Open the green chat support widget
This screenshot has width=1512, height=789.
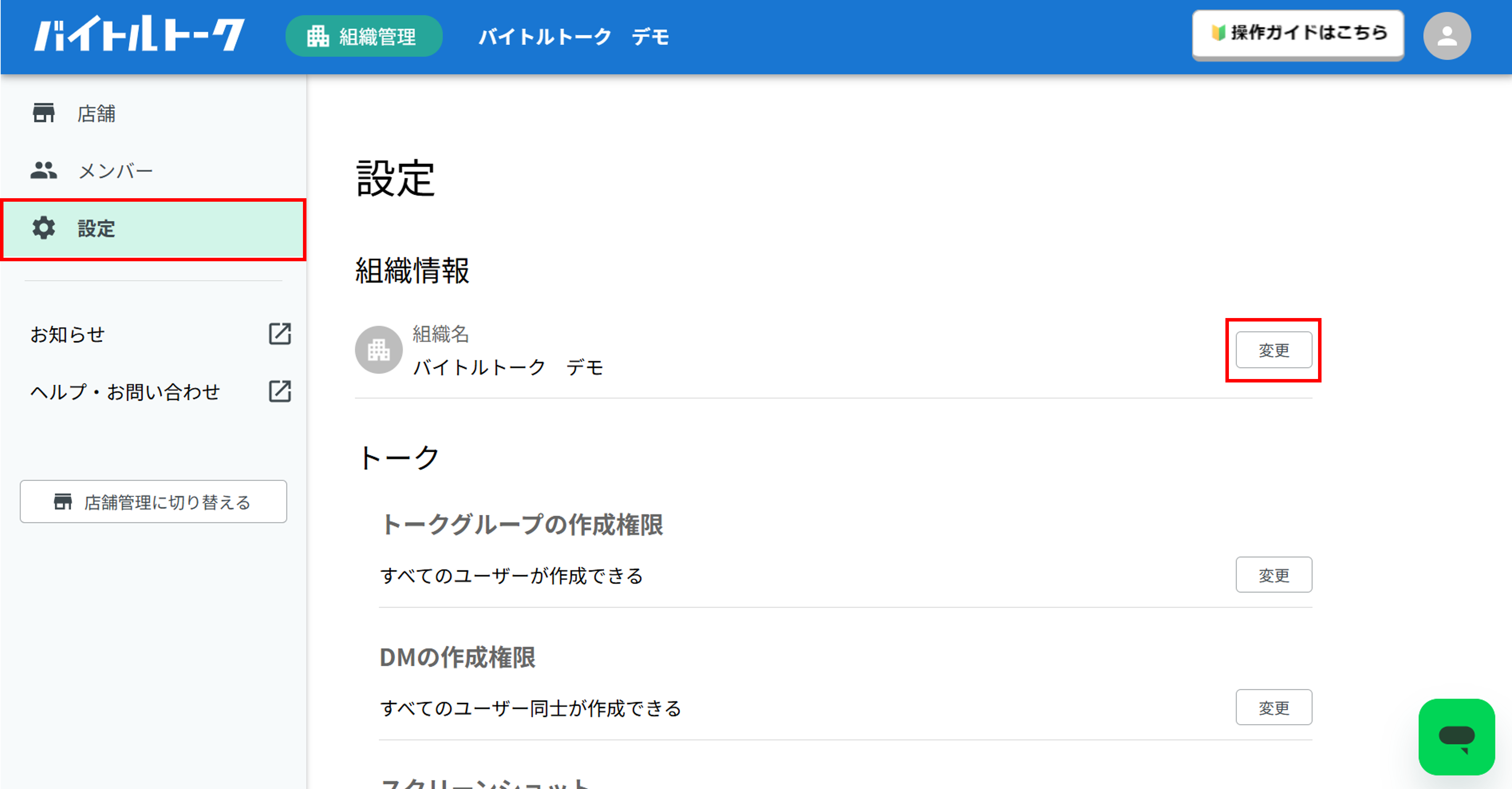(x=1456, y=737)
